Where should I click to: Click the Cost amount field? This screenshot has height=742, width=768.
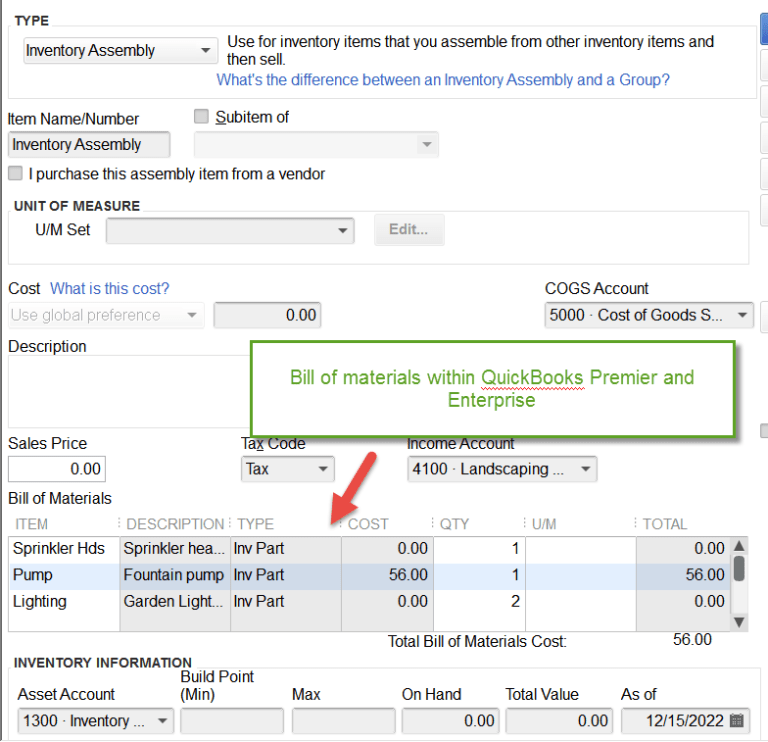tap(267, 315)
